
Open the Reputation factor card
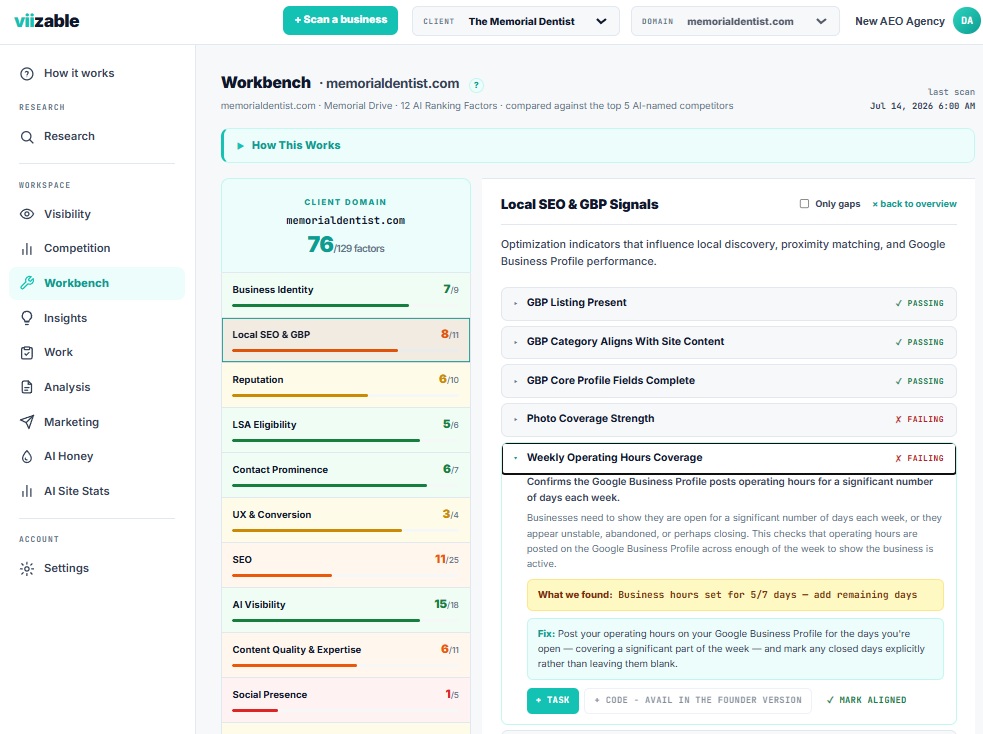tap(345, 385)
